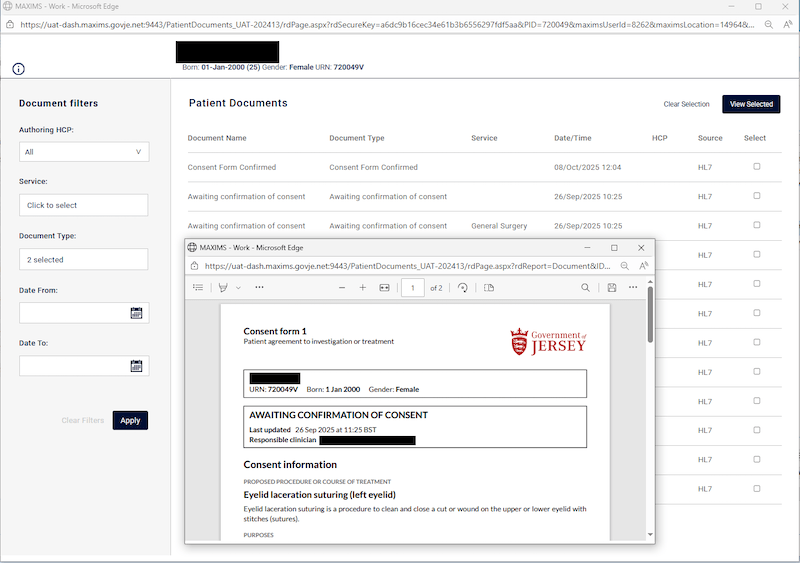Sort by Document Type column header

pos(357,138)
